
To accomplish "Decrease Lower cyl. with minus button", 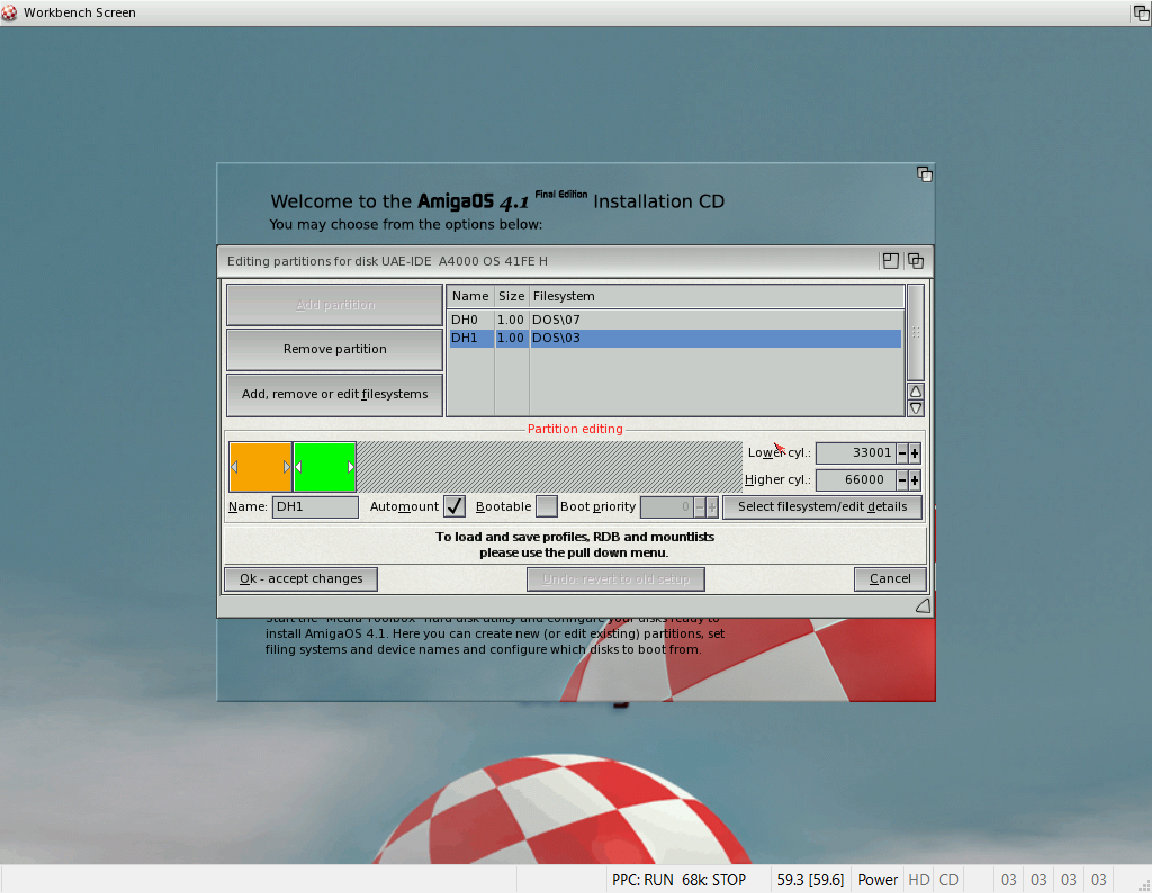I will point(902,453).
